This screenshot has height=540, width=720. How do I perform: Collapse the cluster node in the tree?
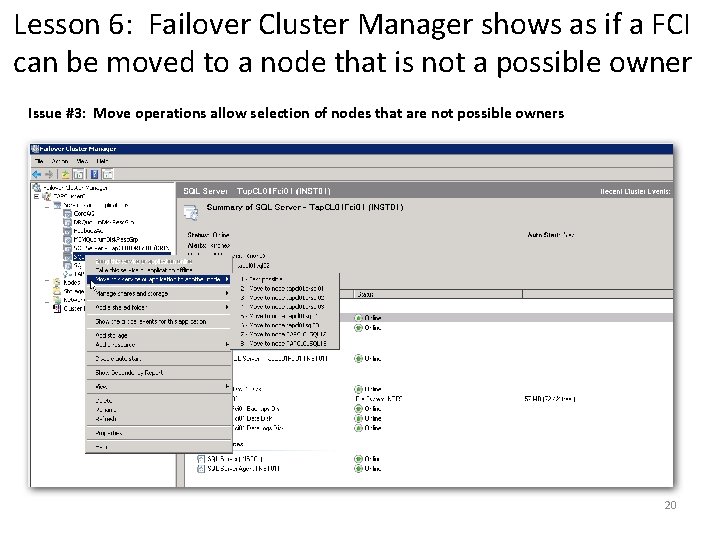(37, 196)
